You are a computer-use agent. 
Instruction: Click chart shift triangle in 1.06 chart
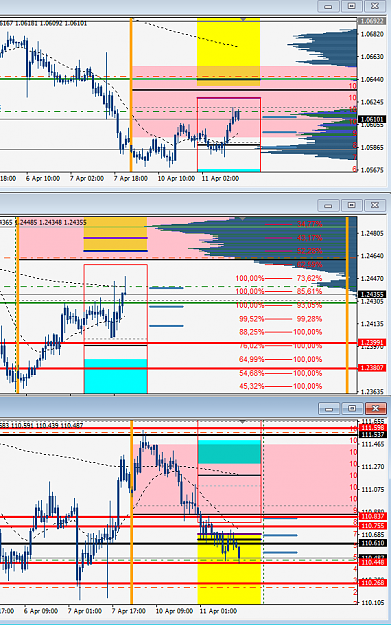(243, 19)
